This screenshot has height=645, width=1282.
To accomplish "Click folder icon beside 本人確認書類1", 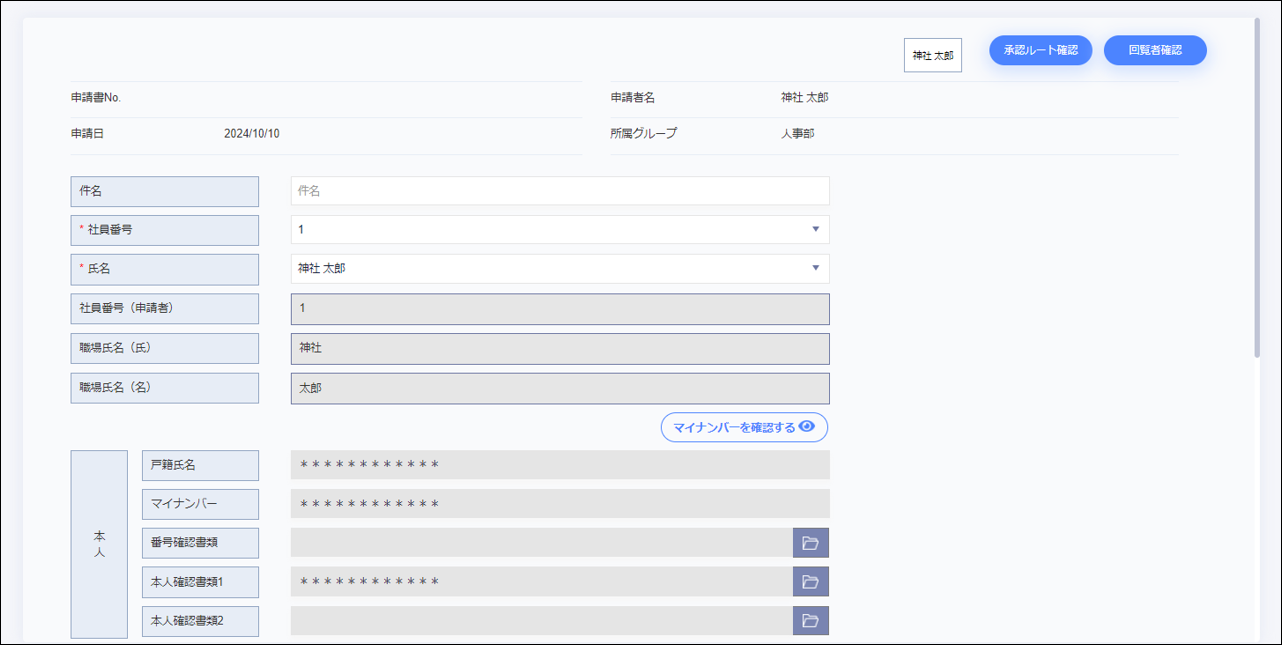I will click(810, 582).
